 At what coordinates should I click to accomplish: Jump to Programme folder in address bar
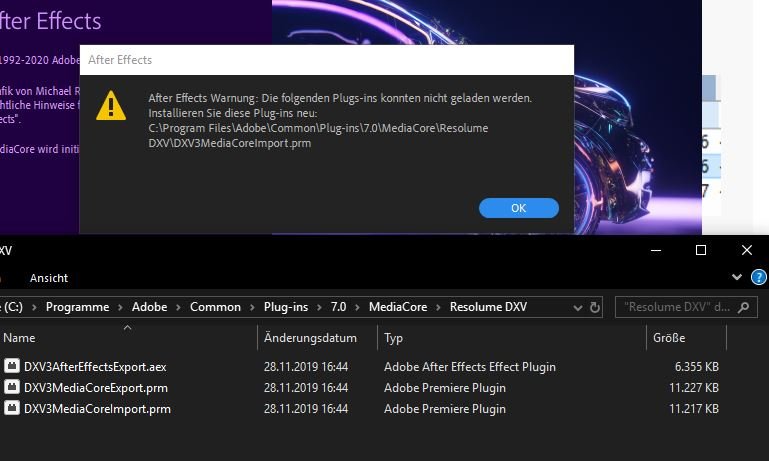[x=77, y=307]
